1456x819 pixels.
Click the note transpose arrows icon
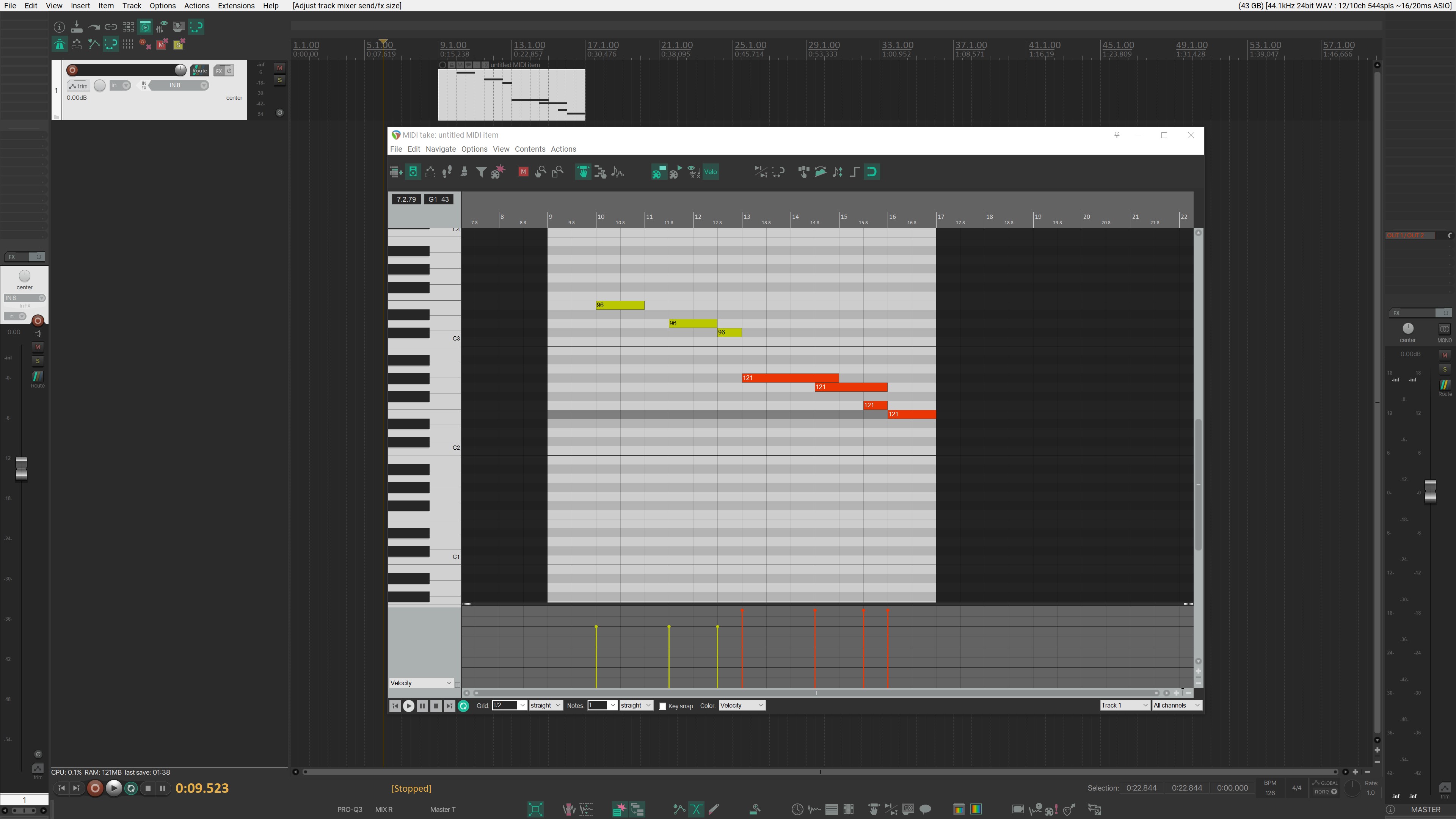tap(838, 172)
